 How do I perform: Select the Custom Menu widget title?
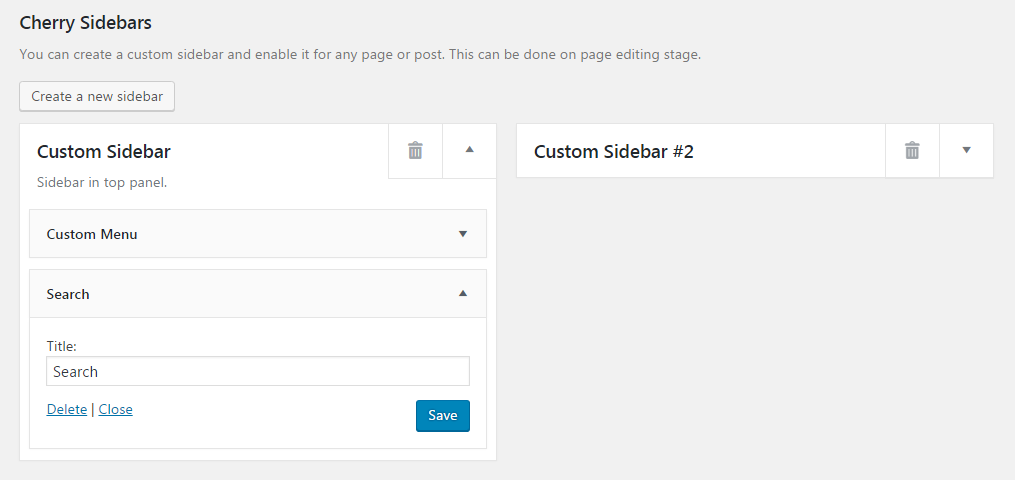[92, 234]
